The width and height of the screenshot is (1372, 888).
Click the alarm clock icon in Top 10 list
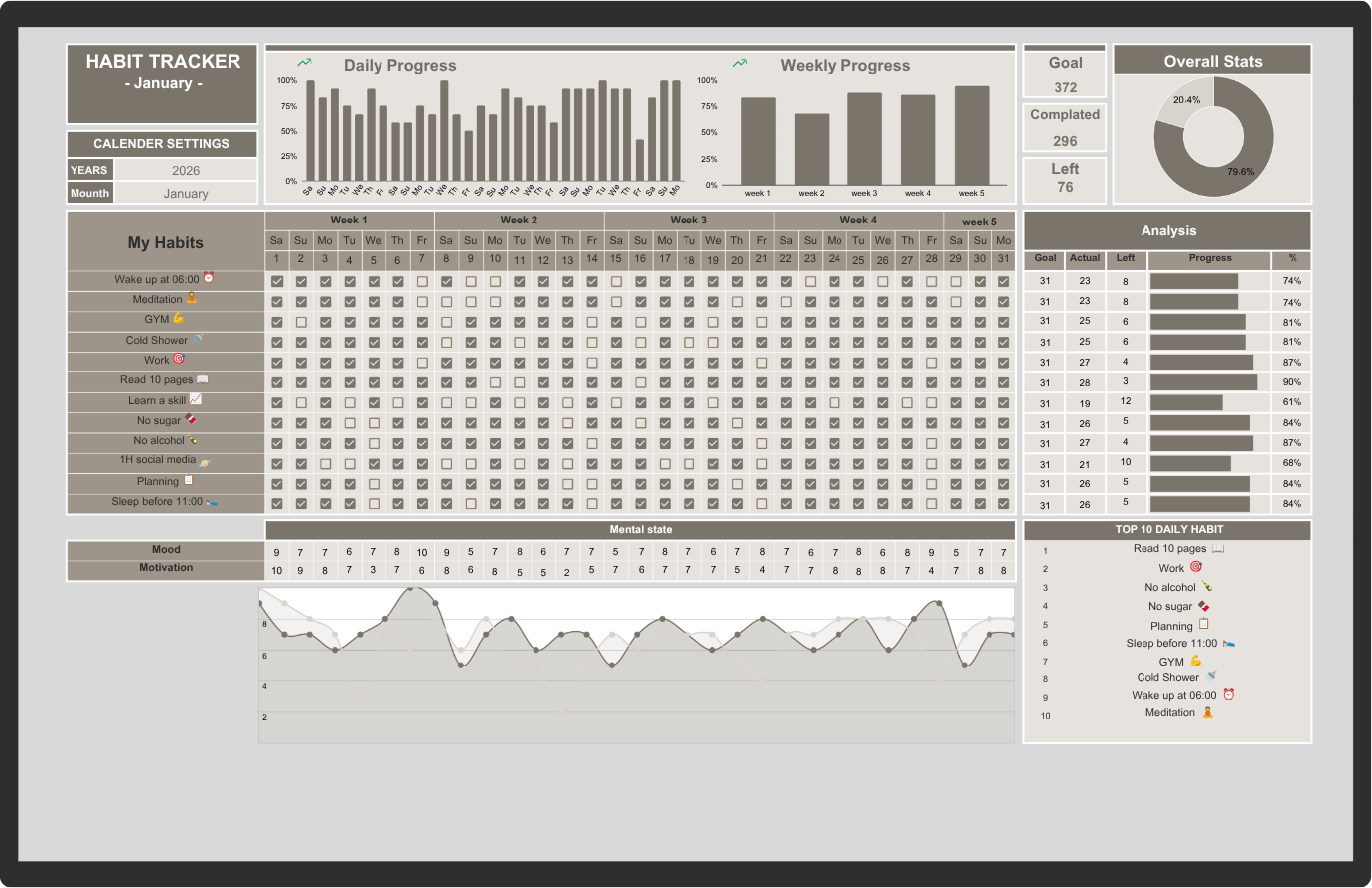pyautogui.click(x=1228, y=695)
